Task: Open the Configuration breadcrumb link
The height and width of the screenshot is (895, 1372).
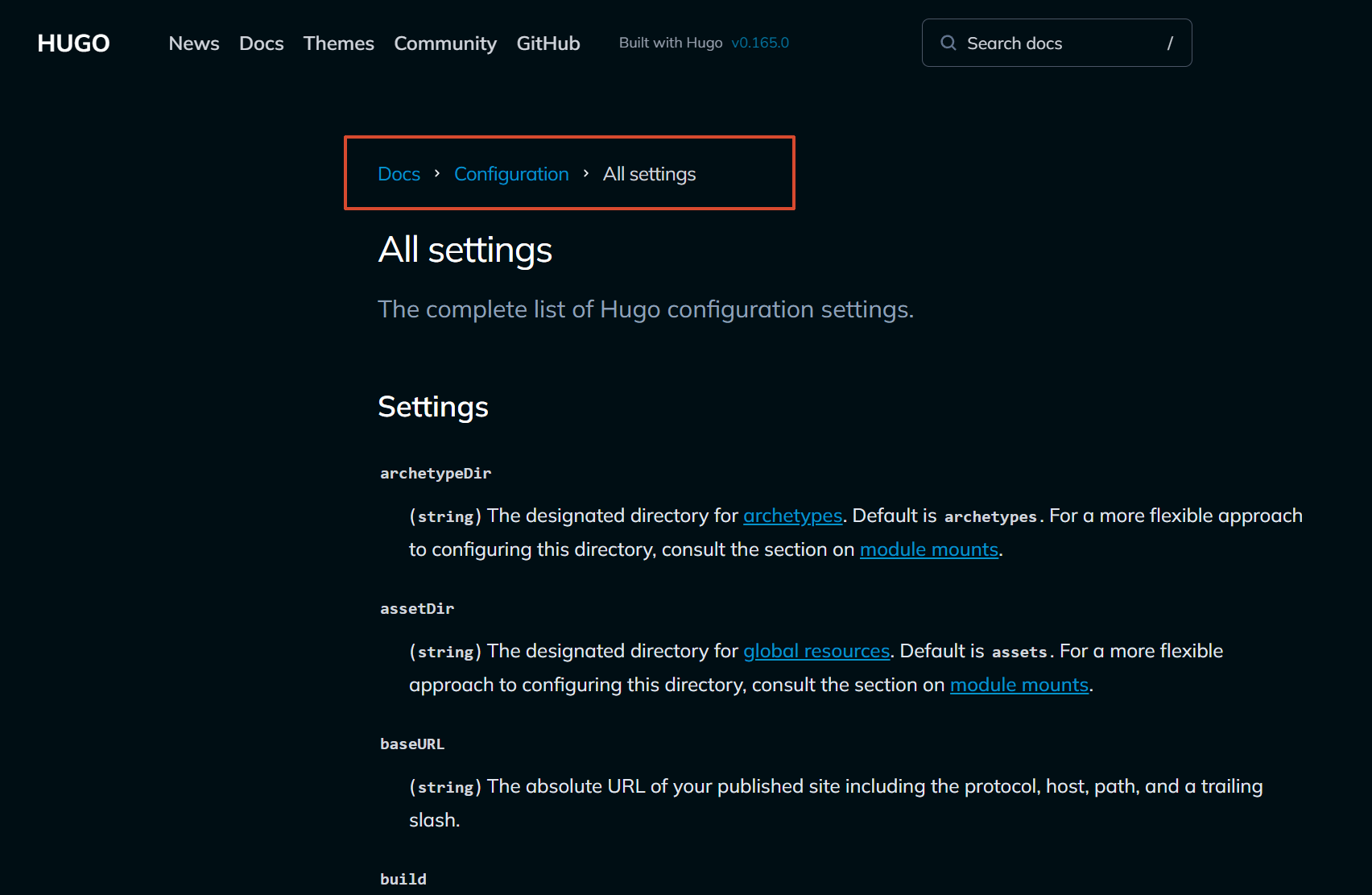Action: (511, 174)
